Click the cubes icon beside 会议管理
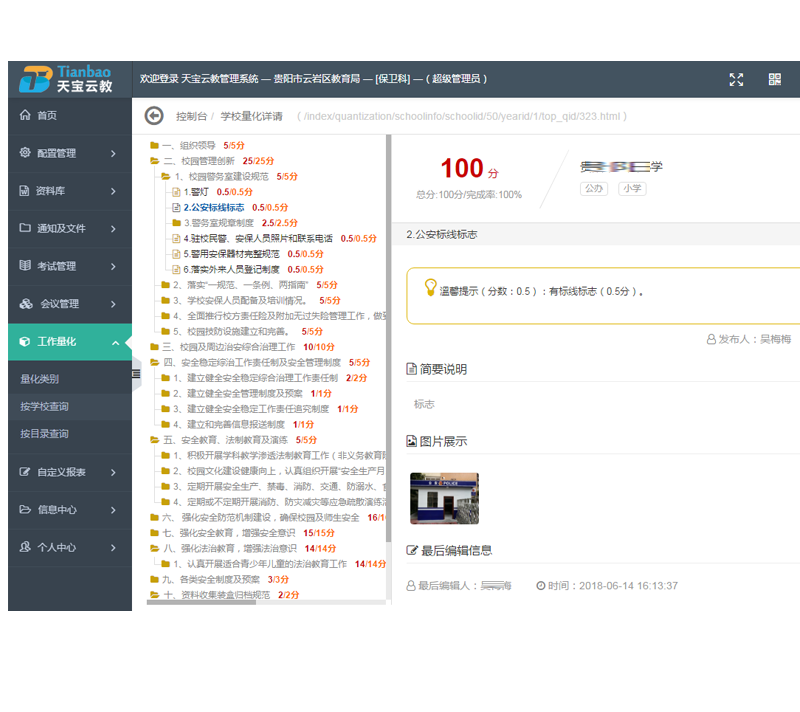800x712 pixels. pos(26,303)
